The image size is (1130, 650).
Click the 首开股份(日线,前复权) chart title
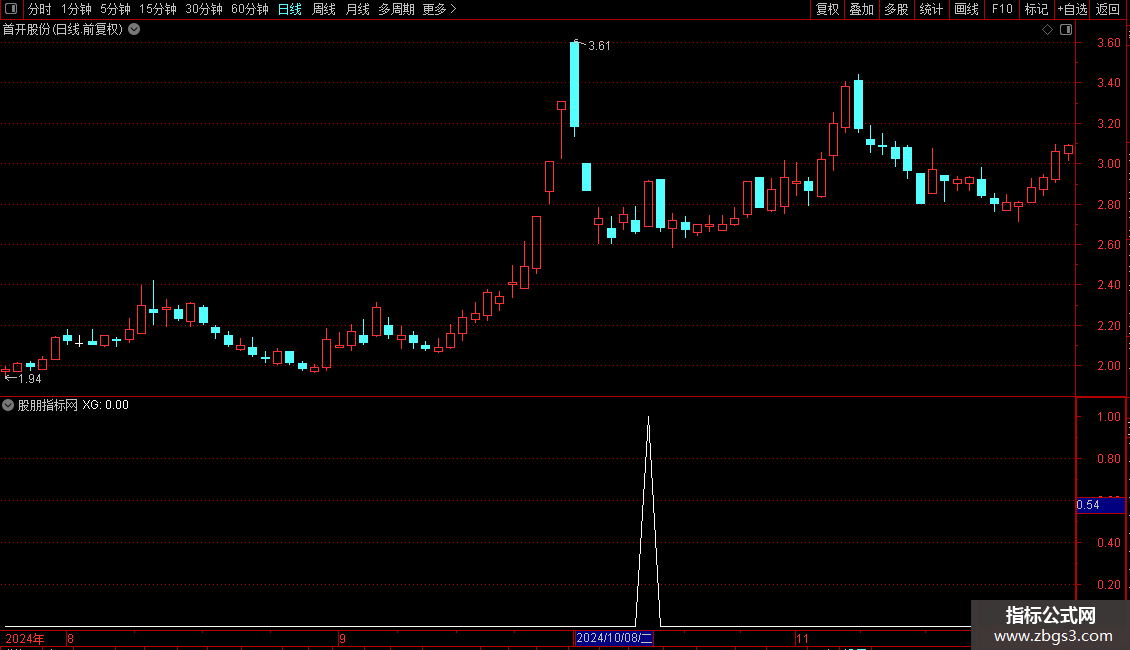pos(63,30)
